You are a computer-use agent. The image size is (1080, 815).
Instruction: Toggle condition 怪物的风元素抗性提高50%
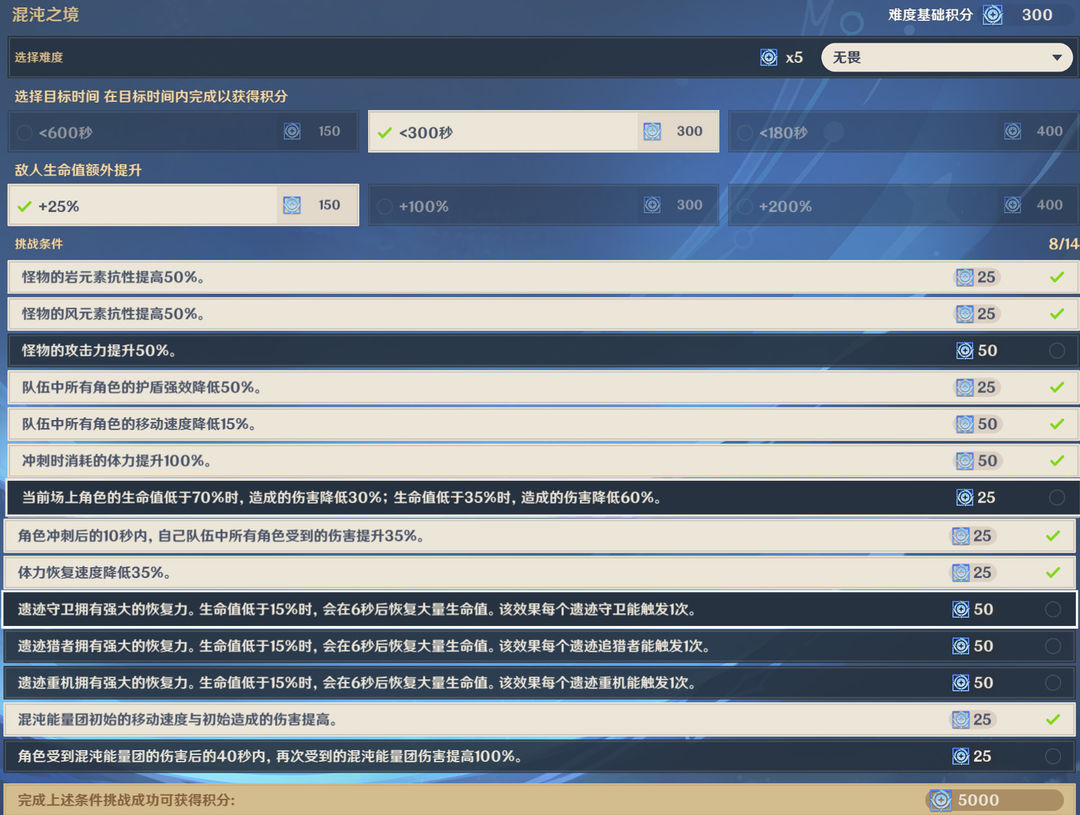point(543,313)
